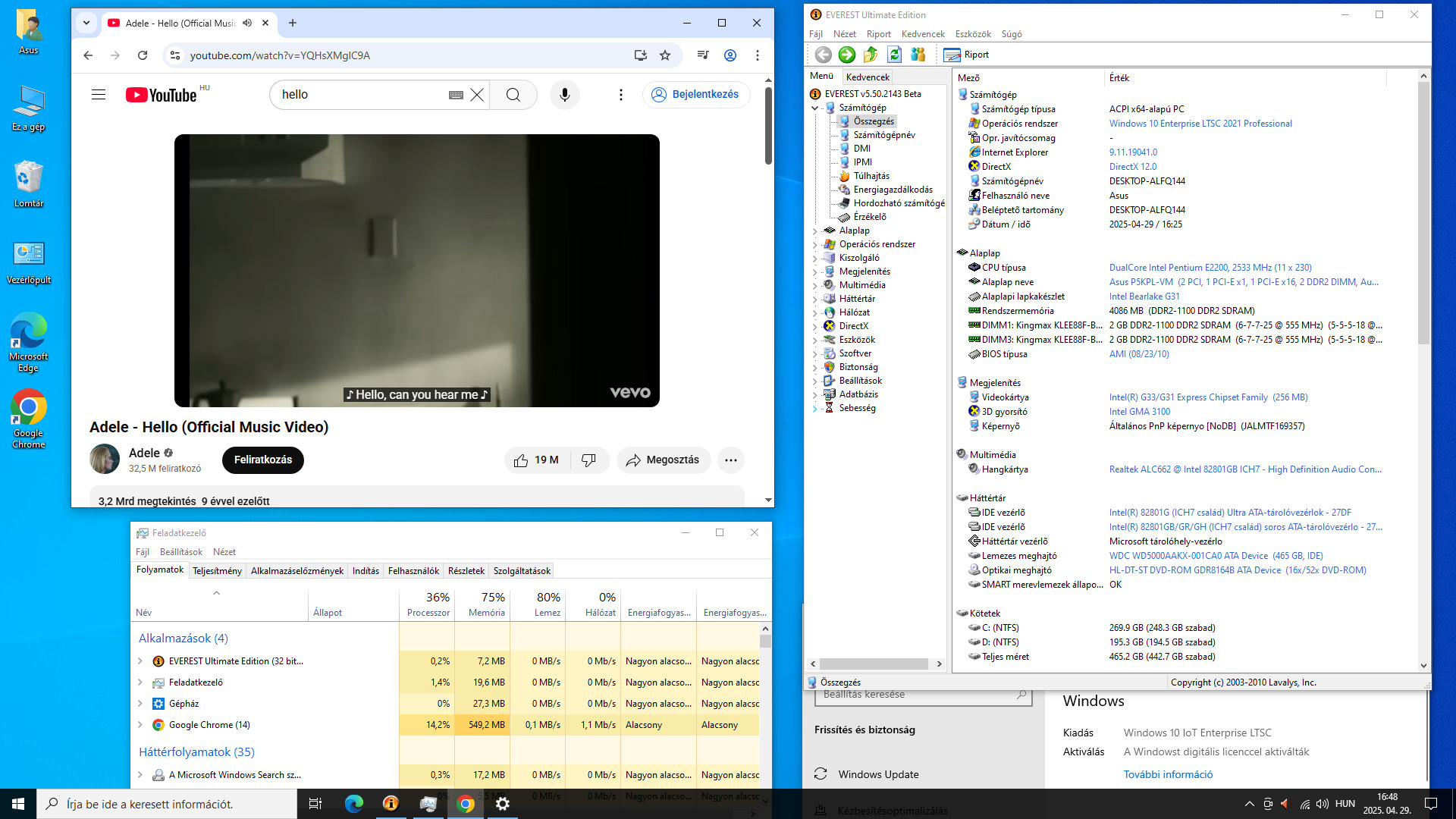Toggle the on-screen keyboard in search box
Viewport: 1456px width, 819px height.
click(456, 95)
